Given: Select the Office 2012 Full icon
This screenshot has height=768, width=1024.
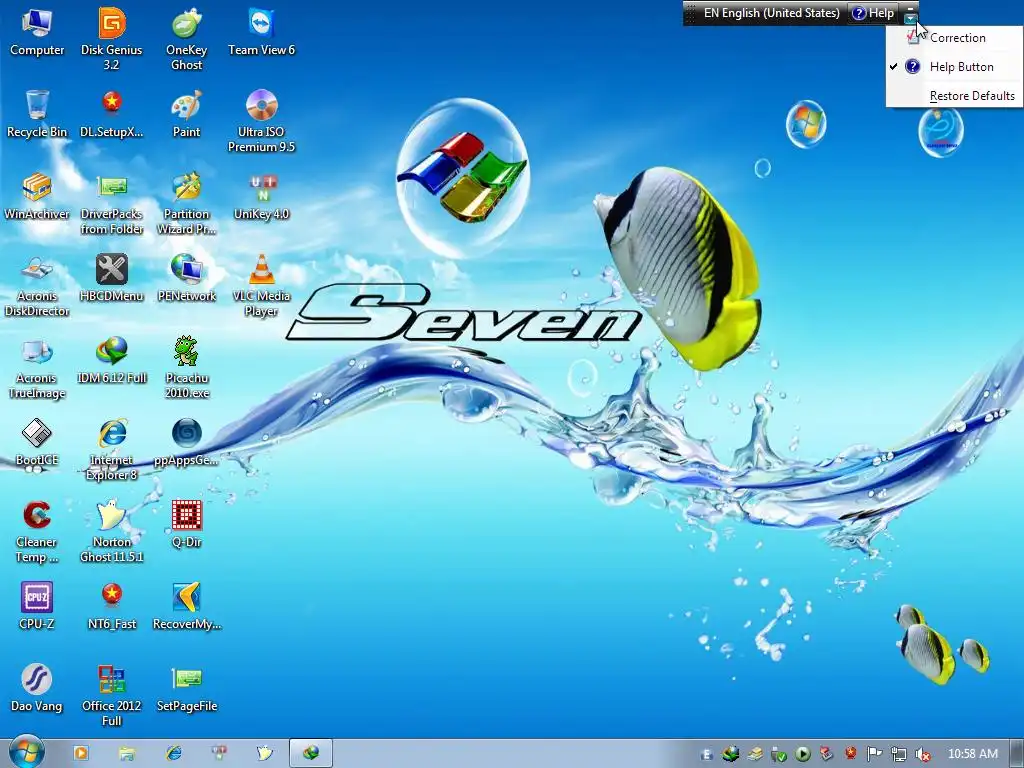Looking at the screenshot, I should [x=112, y=697].
